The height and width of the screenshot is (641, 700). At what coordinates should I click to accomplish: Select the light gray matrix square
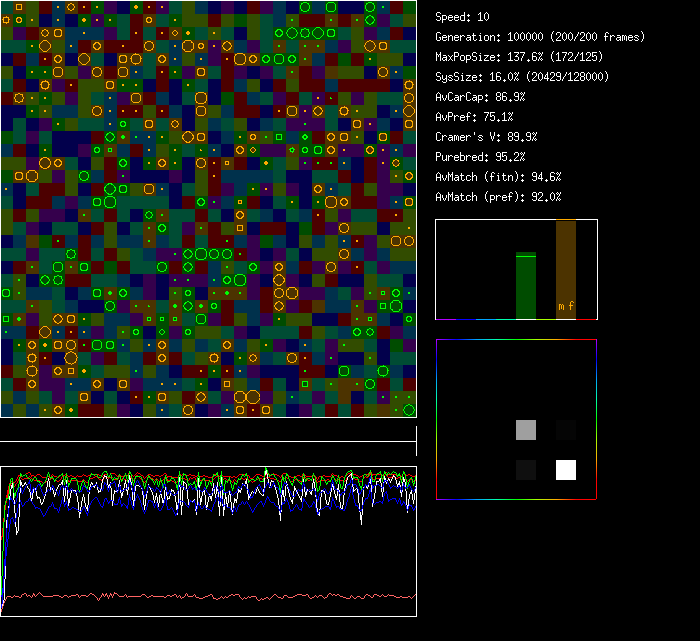(526, 430)
